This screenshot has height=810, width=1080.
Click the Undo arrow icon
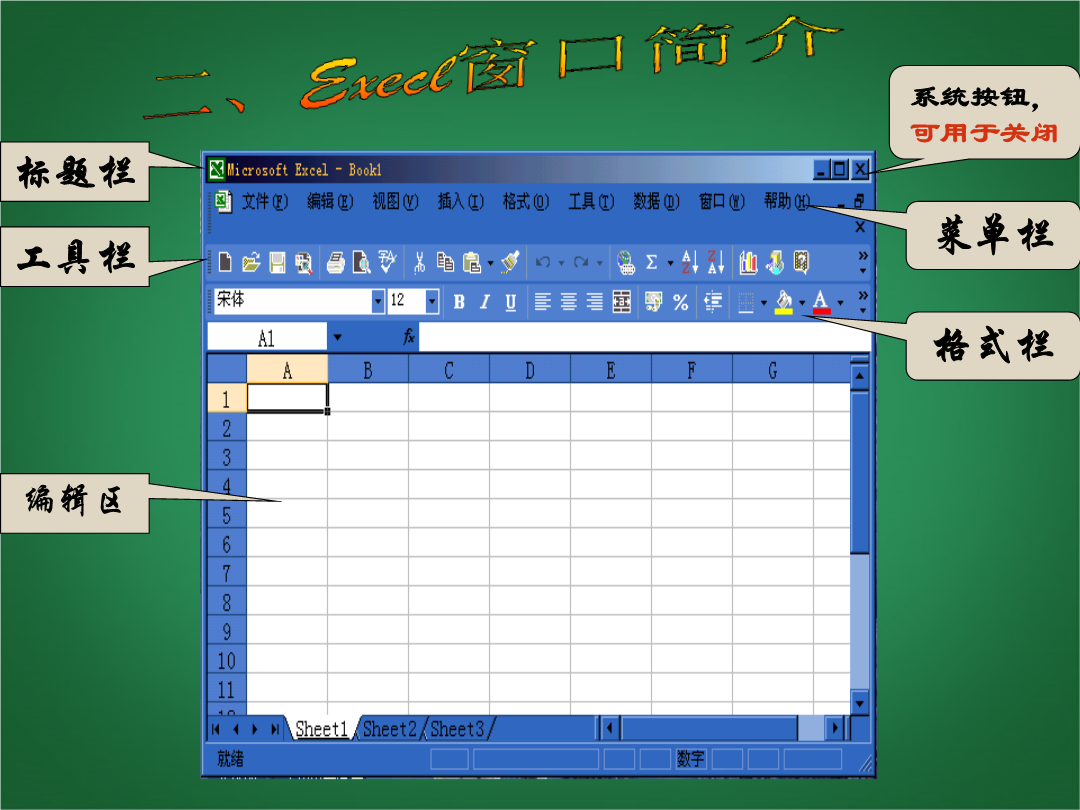tap(543, 262)
